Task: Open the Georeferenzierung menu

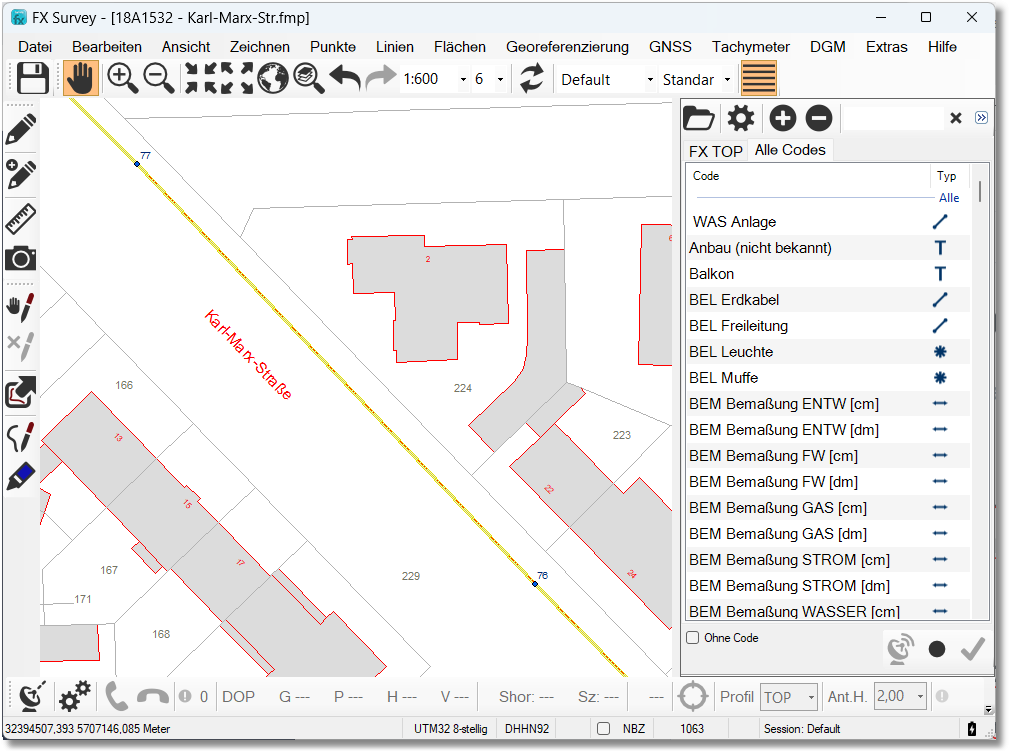Action: coord(567,47)
